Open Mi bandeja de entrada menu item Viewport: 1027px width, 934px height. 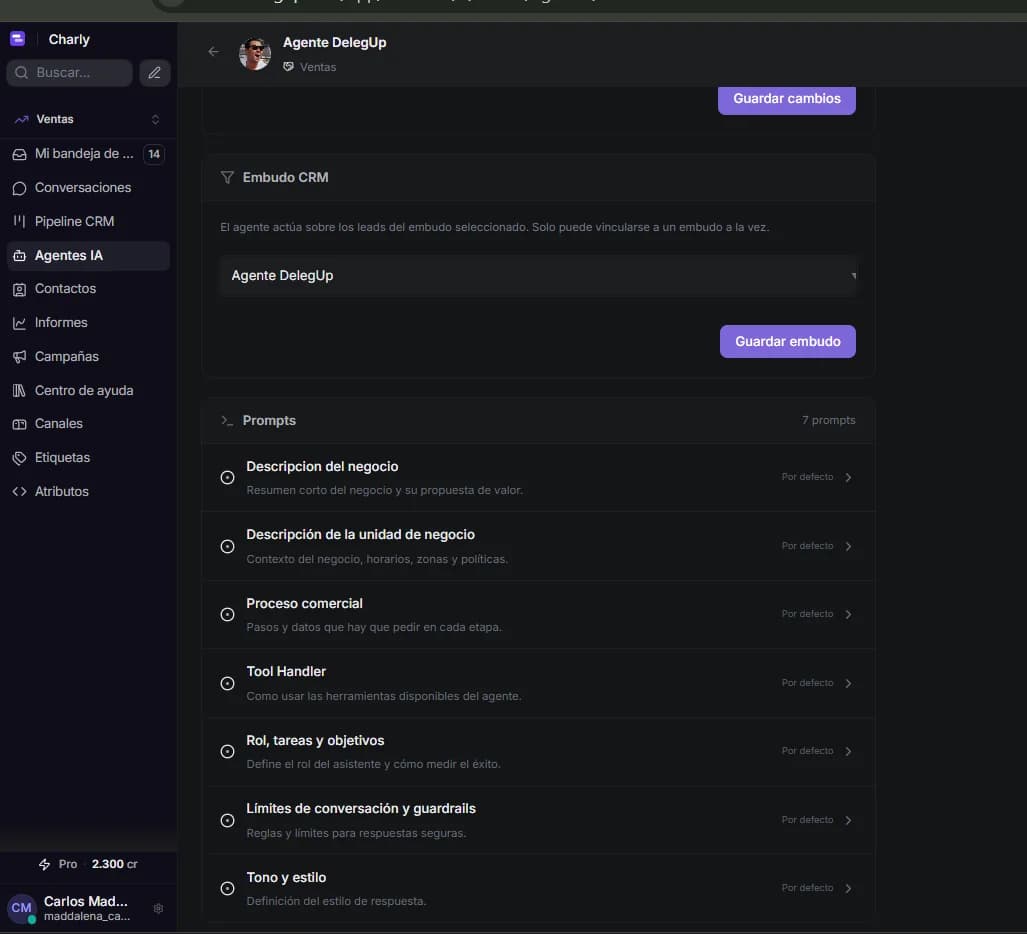(88, 154)
